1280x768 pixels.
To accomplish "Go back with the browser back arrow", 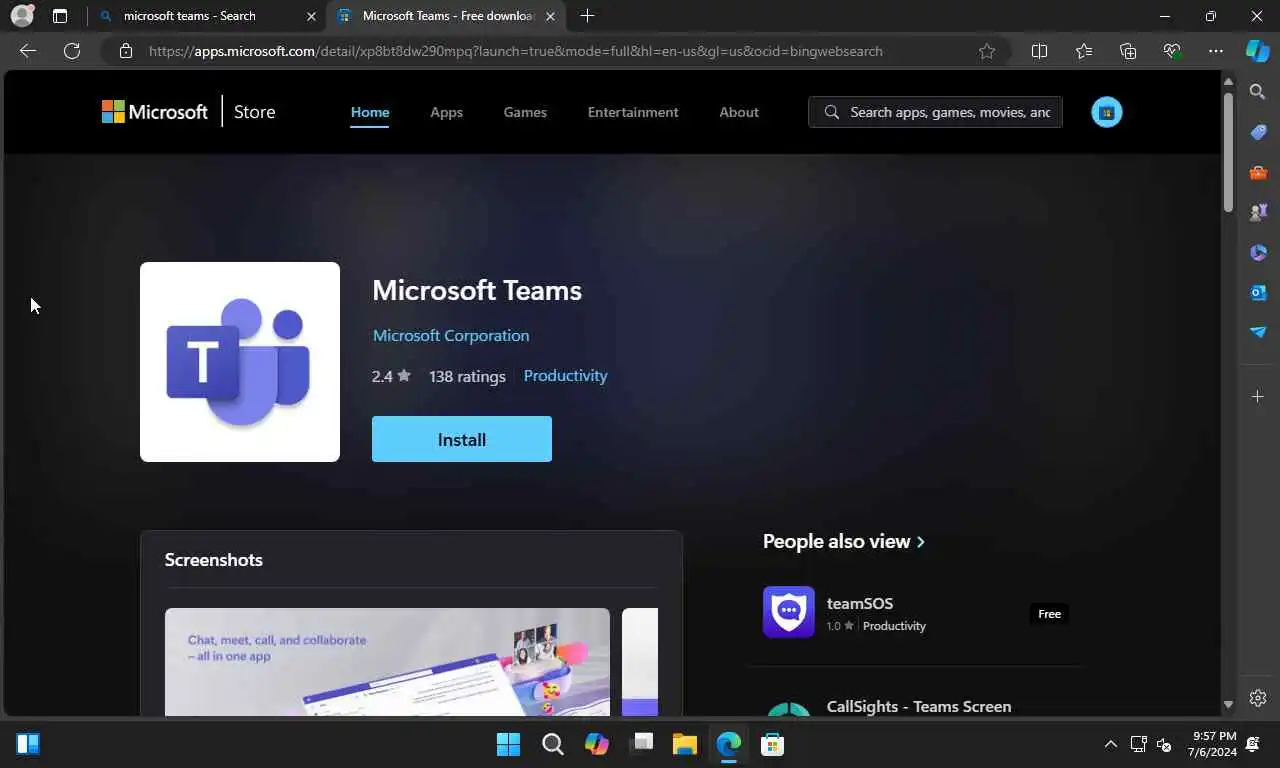I will 28,51.
